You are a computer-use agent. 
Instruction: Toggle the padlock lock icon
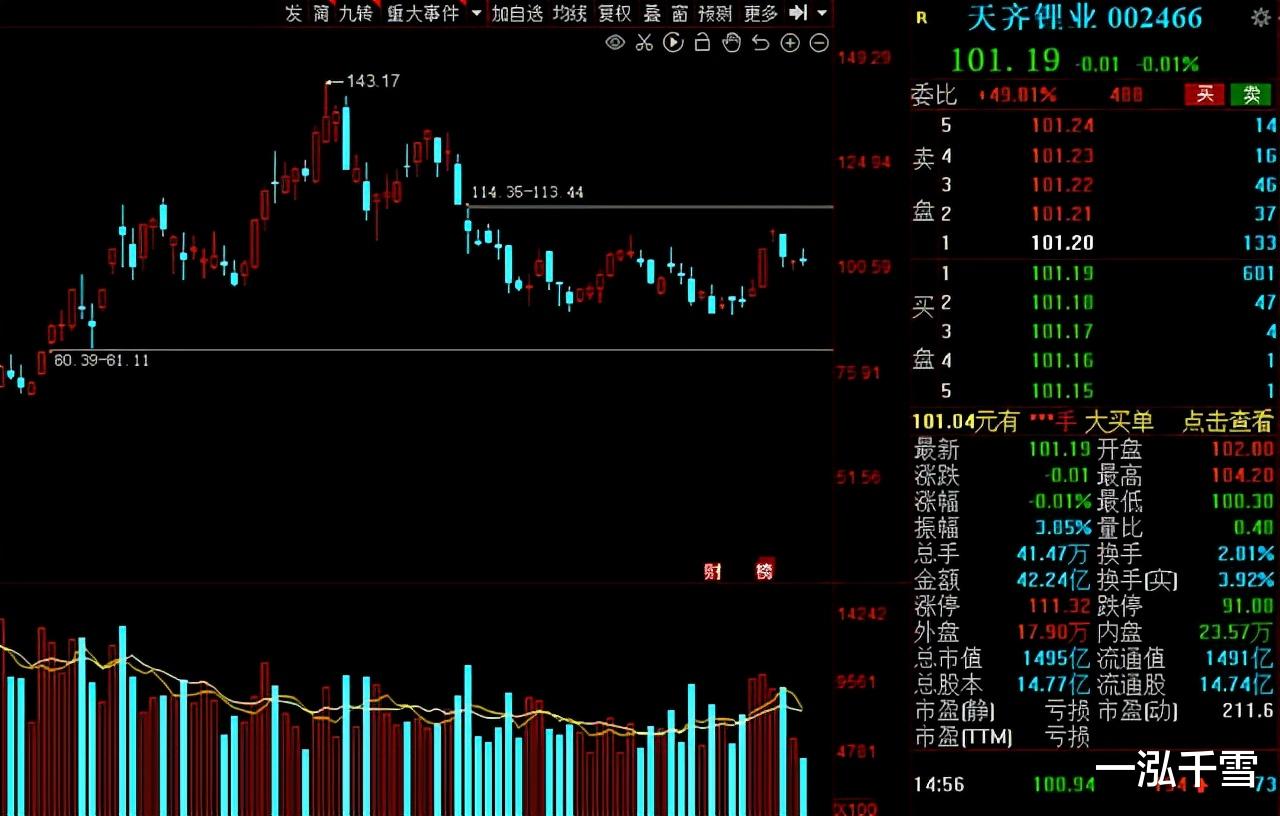coord(702,43)
